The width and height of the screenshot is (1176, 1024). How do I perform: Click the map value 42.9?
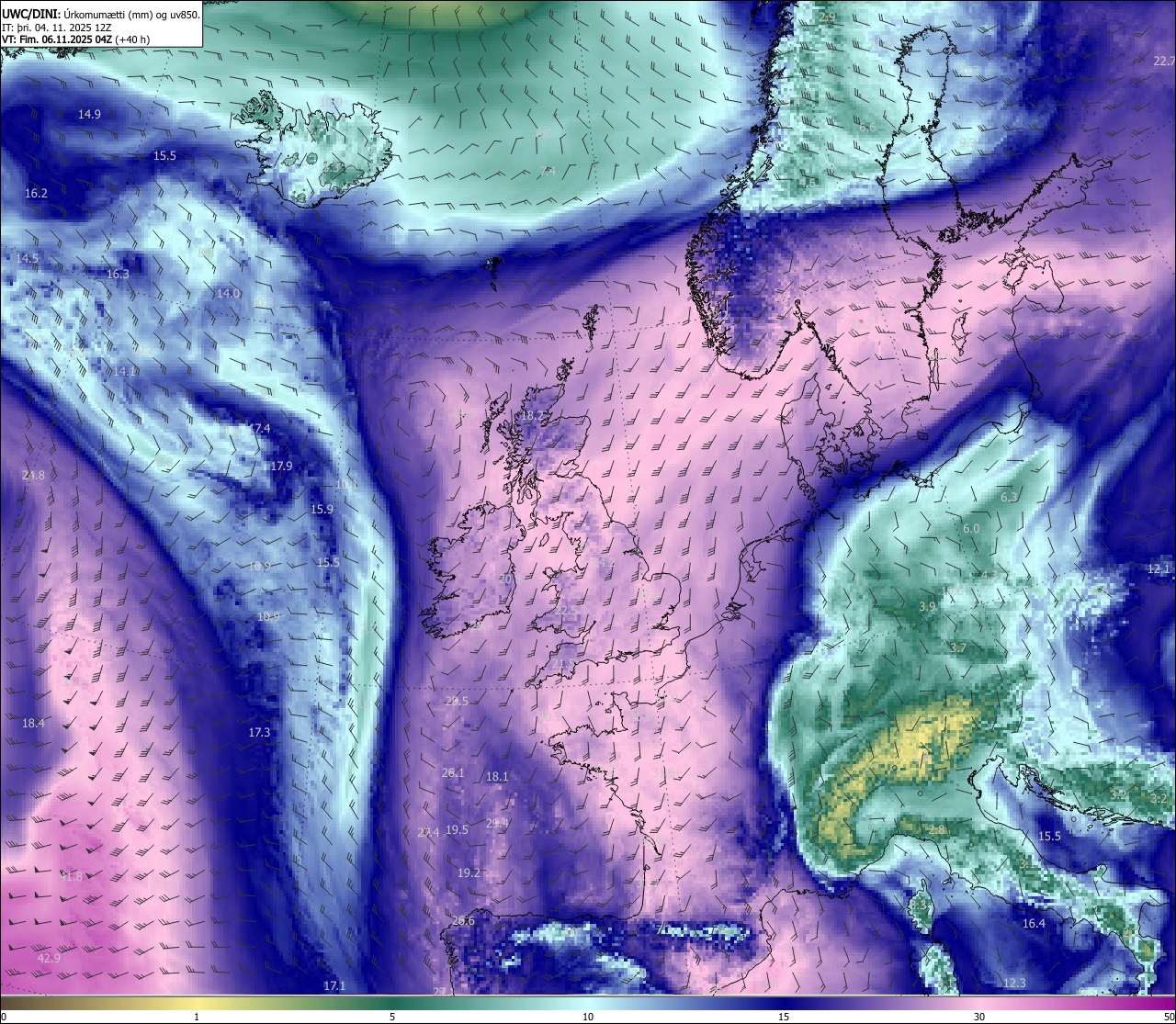click(x=49, y=958)
